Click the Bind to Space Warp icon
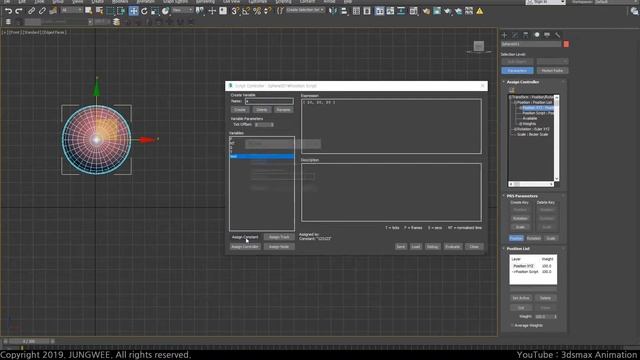 coord(53,11)
